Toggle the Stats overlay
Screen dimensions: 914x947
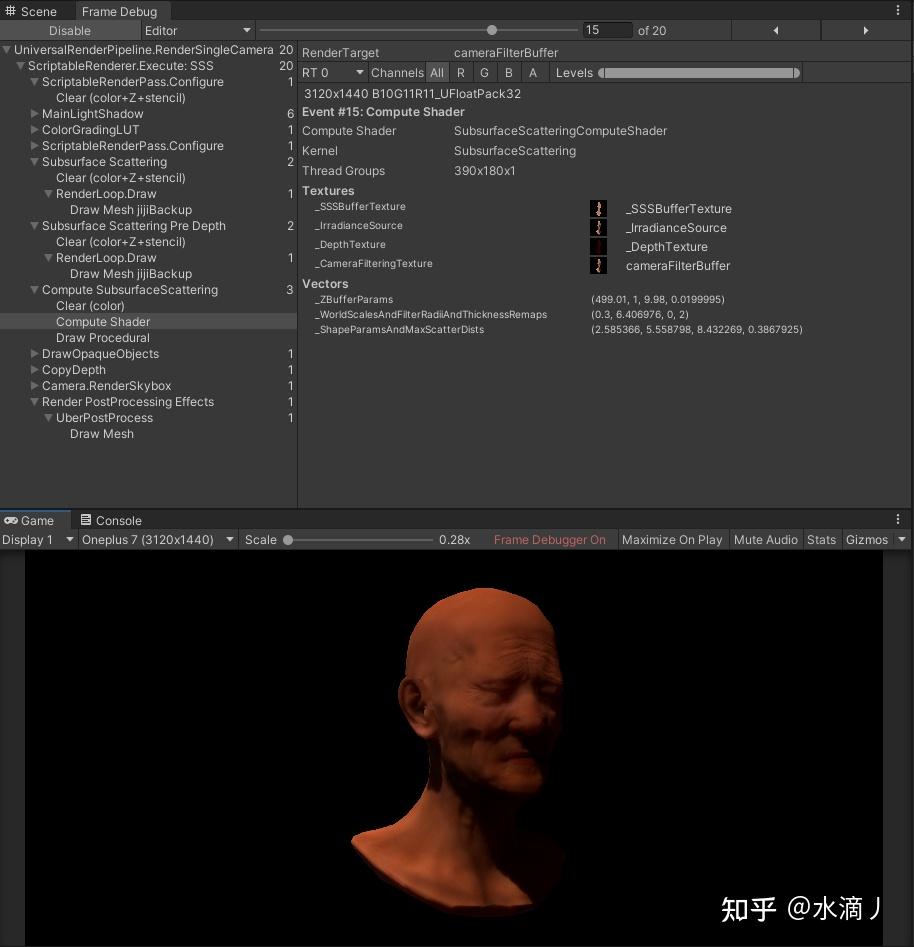point(821,540)
